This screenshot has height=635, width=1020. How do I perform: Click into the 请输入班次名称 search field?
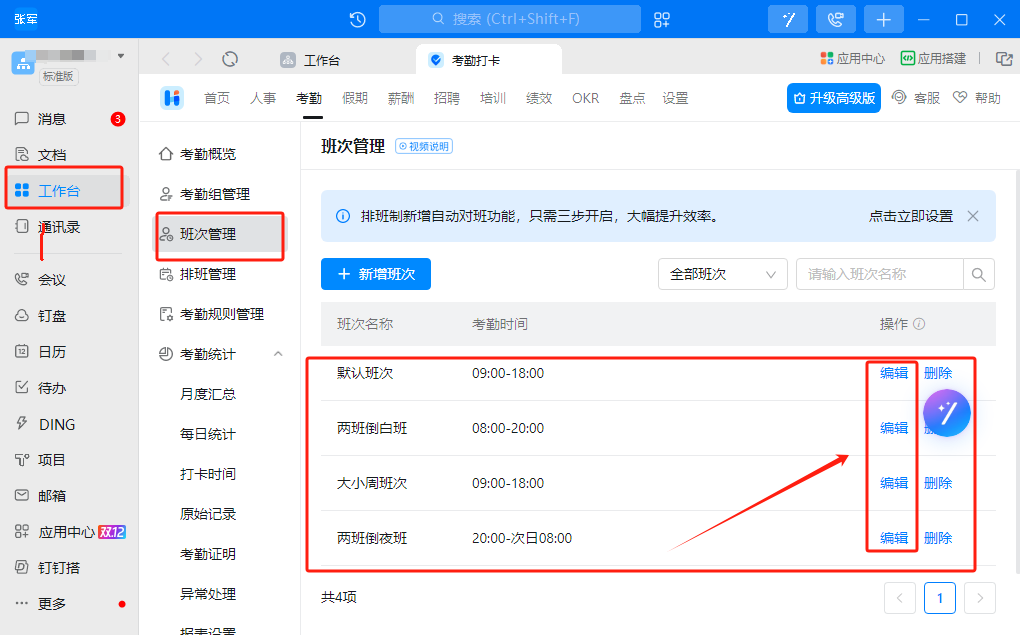point(878,274)
